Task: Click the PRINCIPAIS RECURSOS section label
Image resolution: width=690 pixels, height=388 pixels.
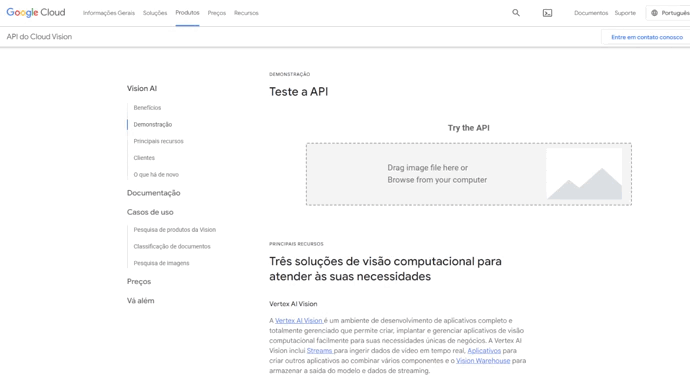Action: (x=296, y=244)
